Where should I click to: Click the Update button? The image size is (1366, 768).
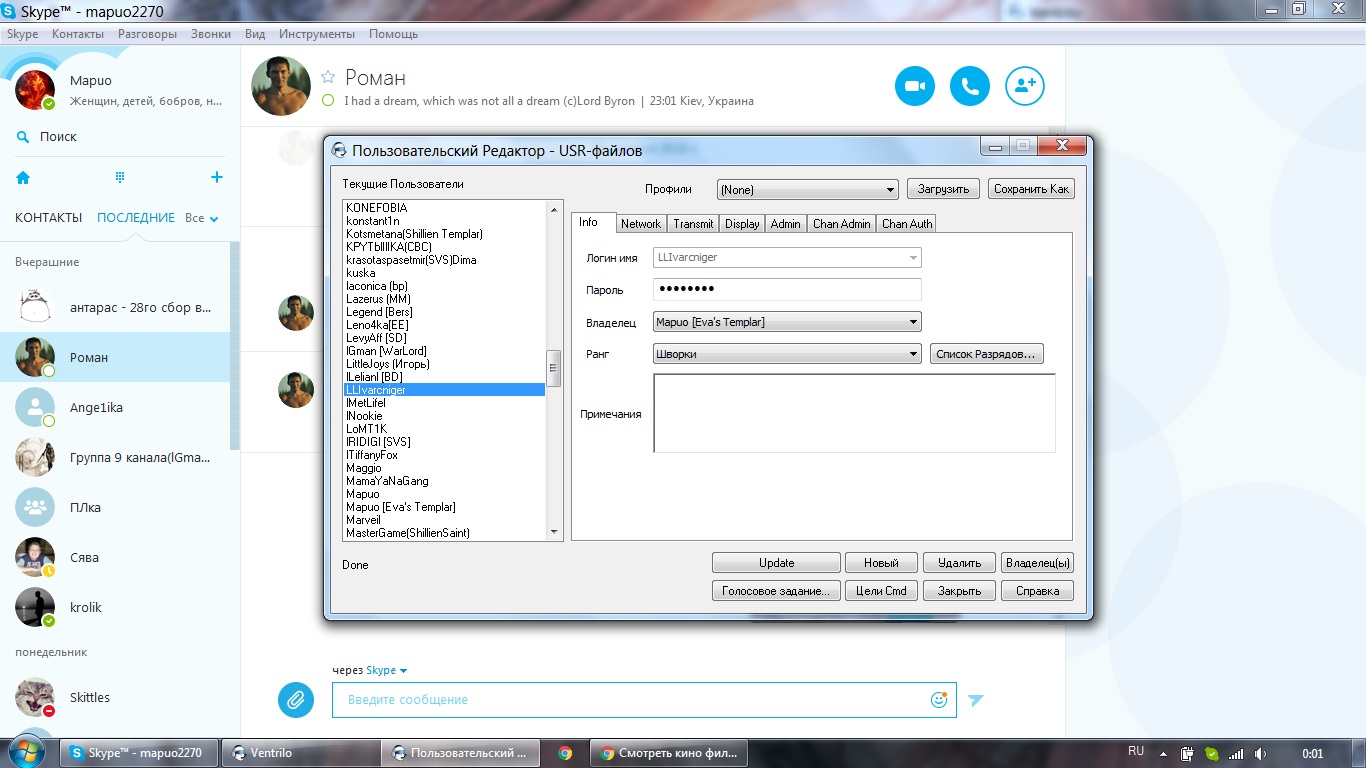776,563
